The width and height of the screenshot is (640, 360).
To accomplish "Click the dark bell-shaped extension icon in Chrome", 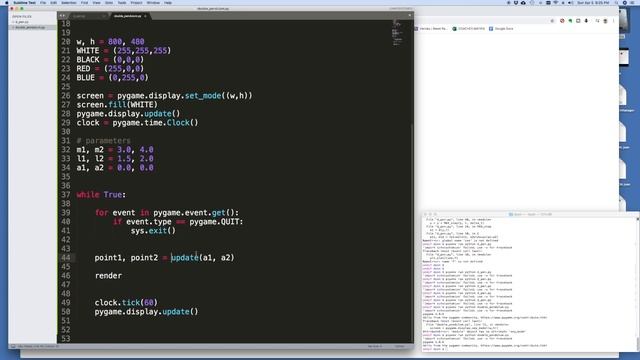I will tap(587, 21).
